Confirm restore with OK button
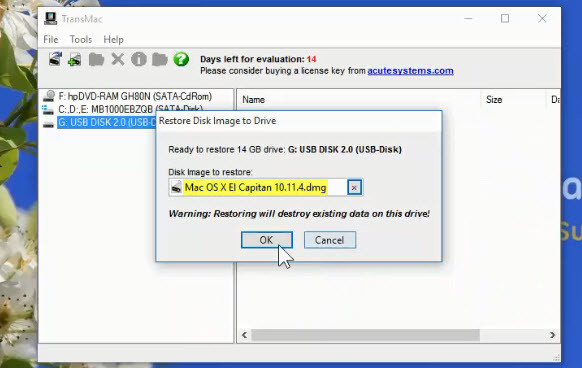Screen dimensions: 582x368 [267, 240]
